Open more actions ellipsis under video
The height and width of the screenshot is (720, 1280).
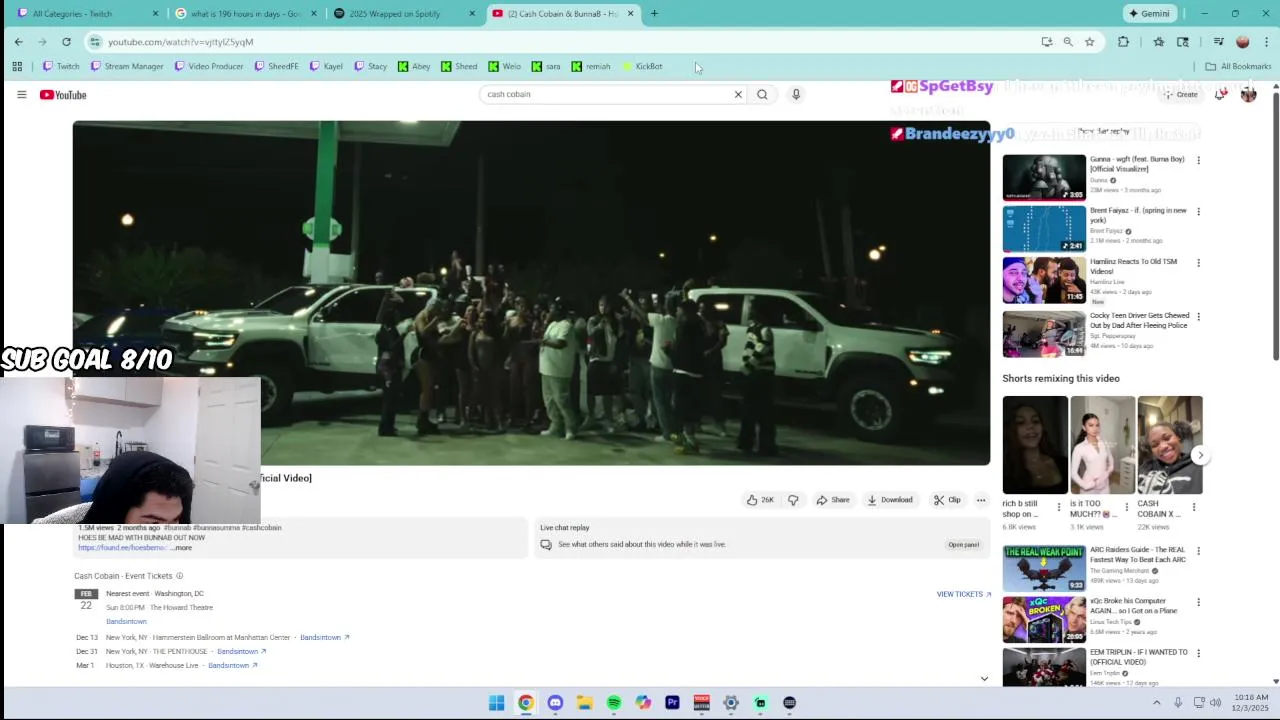(981, 500)
